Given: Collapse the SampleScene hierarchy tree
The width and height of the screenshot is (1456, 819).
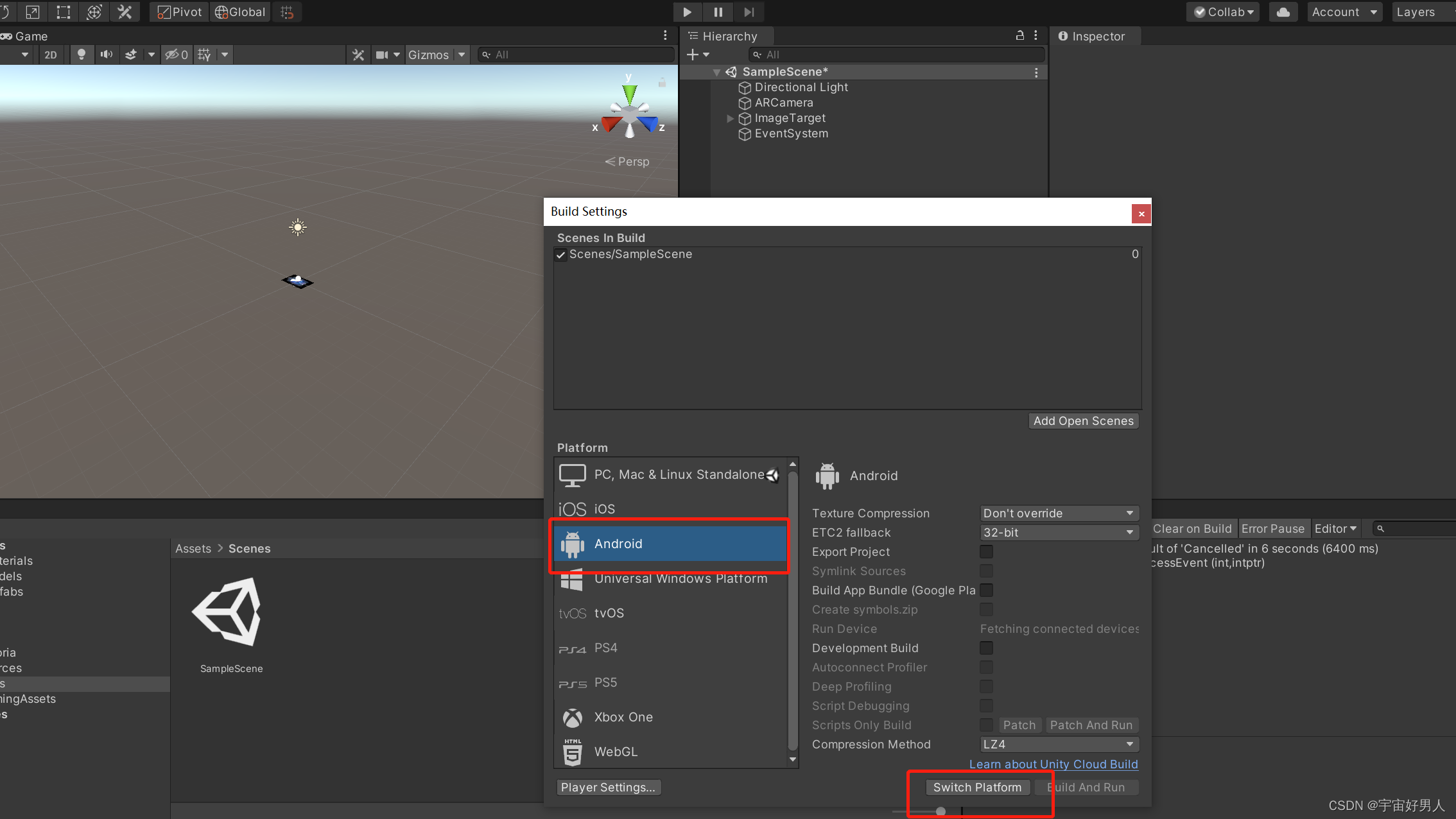Looking at the screenshot, I should [716, 73].
